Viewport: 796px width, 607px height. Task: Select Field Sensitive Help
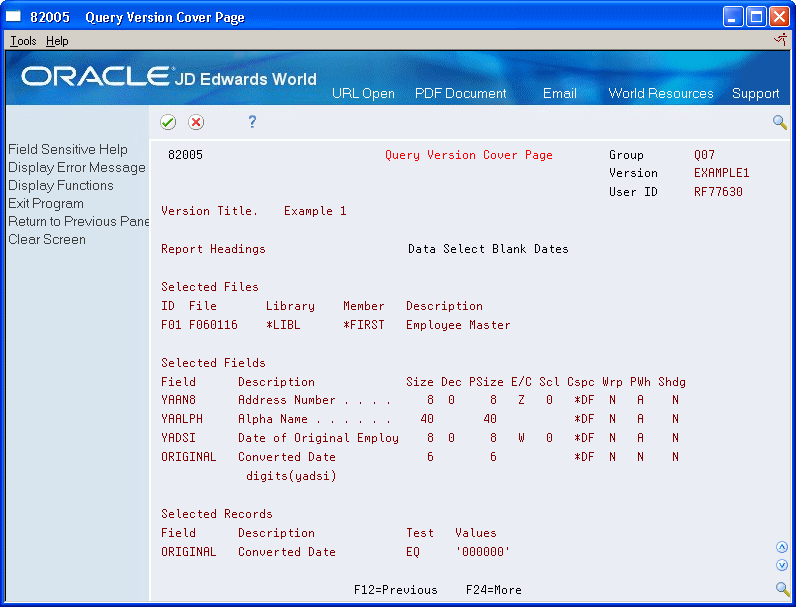68,149
